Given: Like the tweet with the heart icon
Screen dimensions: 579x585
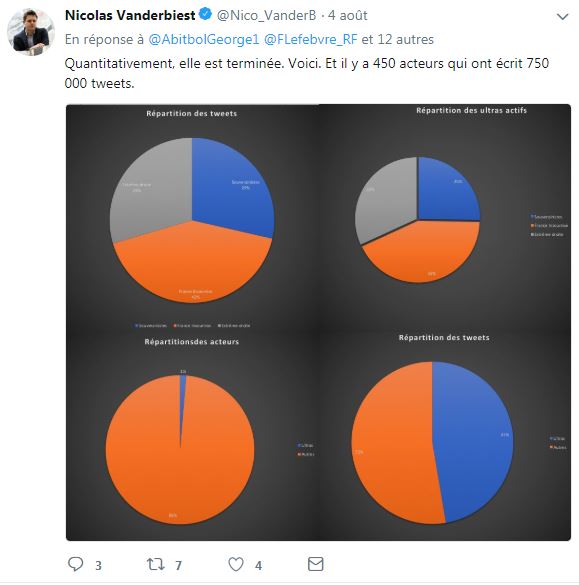Looking at the screenshot, I should (x=236, y=564).
